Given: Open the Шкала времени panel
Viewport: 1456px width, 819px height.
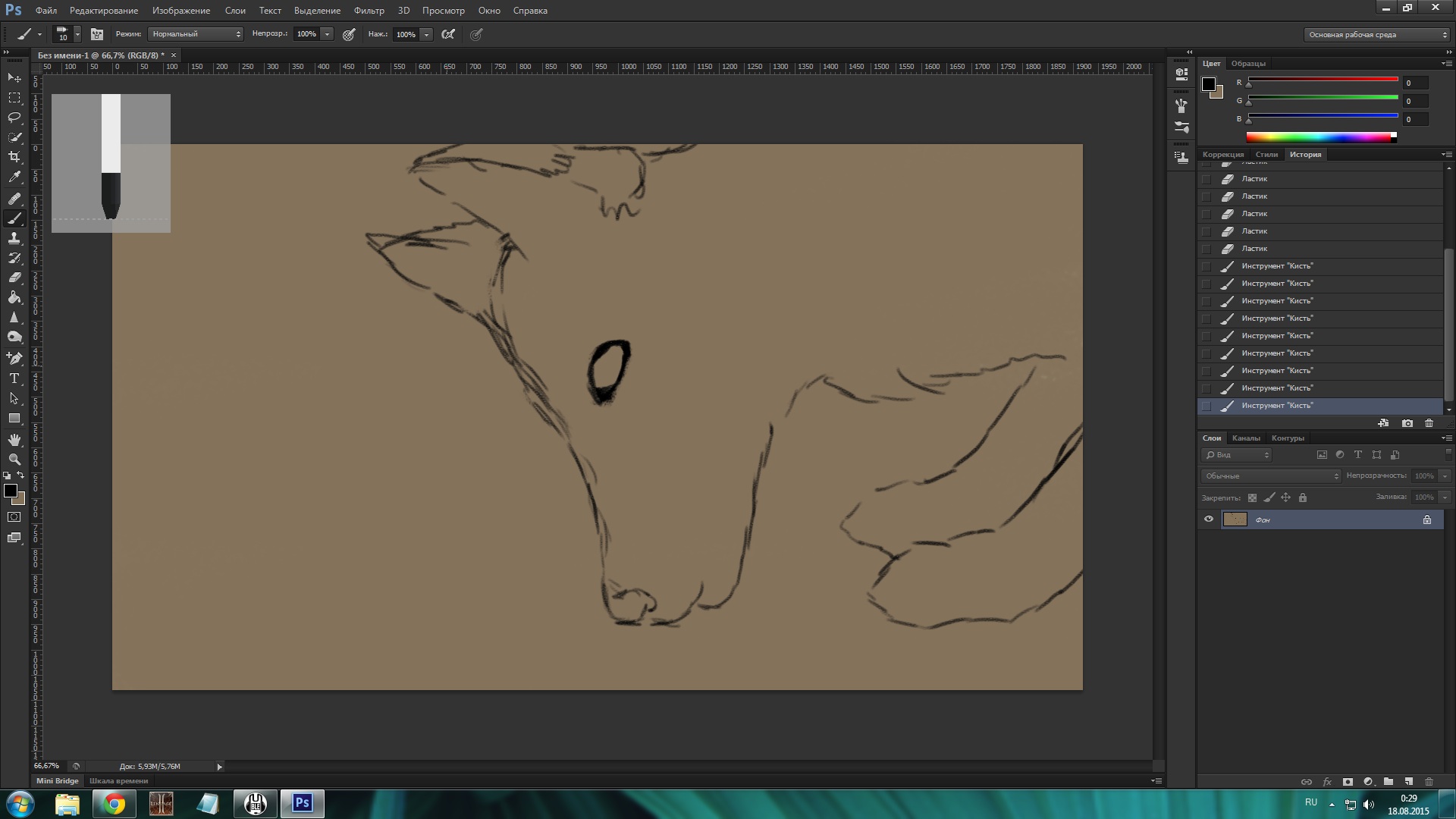Looking at the screenshot, I should [x=119, y=781].
